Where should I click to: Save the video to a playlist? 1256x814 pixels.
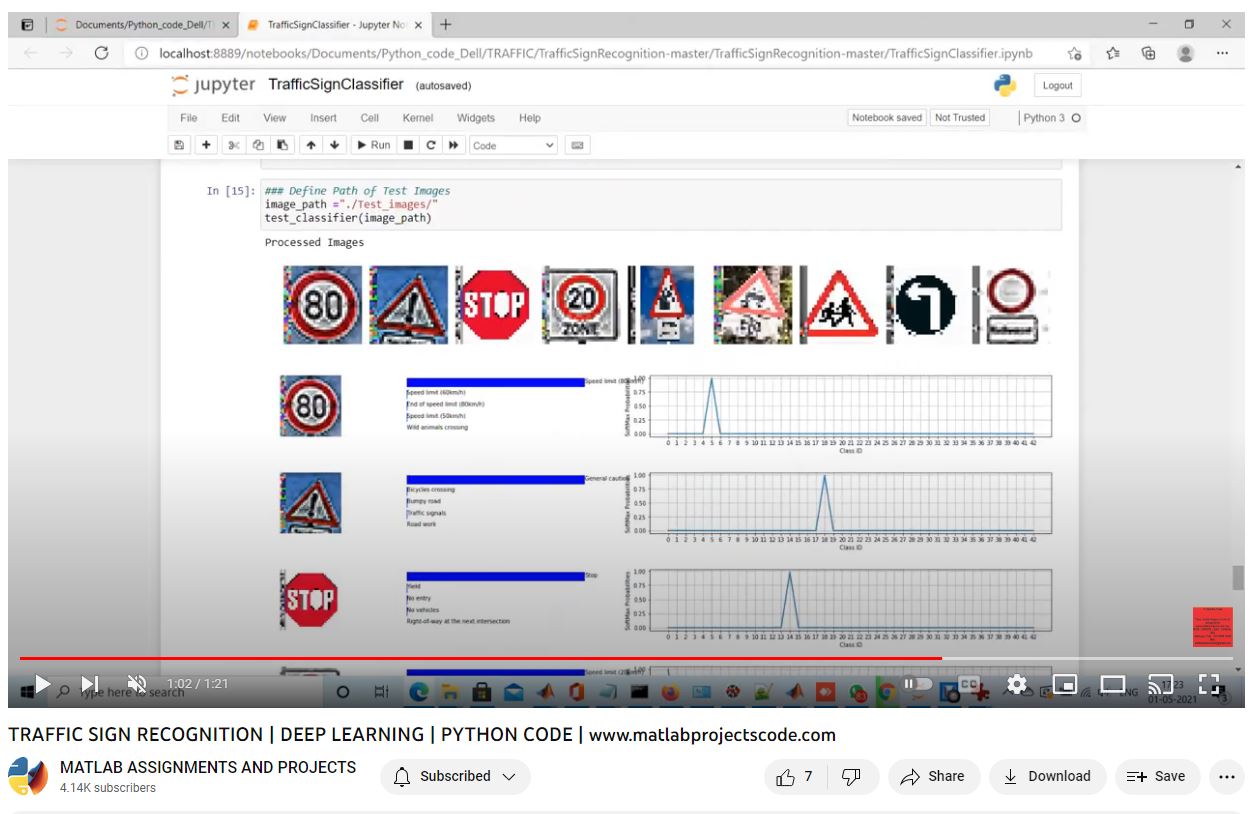[x=1156, y=776]
